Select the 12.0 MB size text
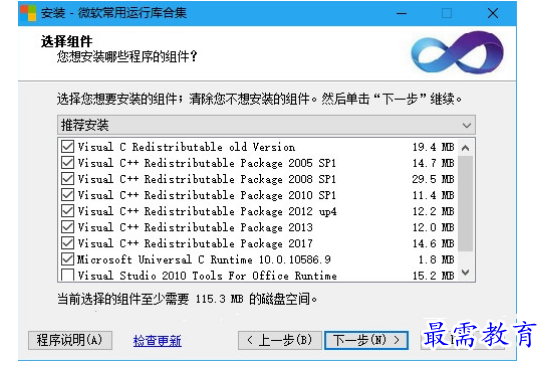Screen dimensions: 545x366 tap(433, 227)
